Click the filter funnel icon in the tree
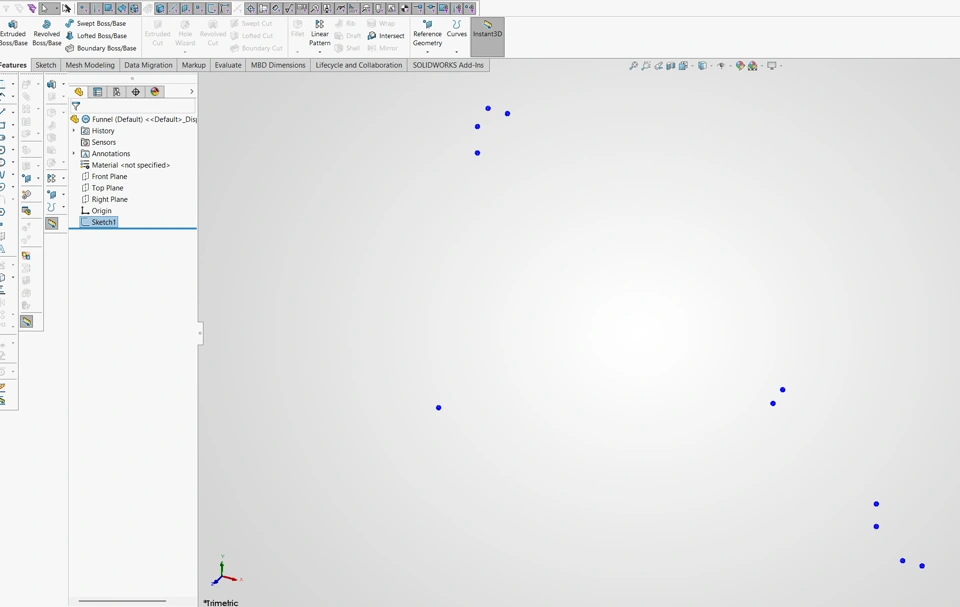 [76, 106]
